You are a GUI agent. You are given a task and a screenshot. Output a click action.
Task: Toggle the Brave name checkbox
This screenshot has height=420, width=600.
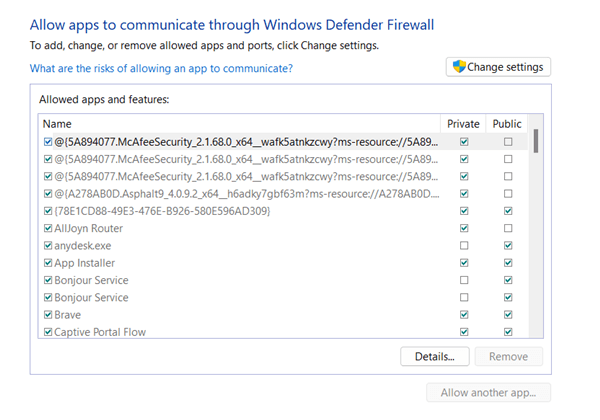(x=47, y=314)
